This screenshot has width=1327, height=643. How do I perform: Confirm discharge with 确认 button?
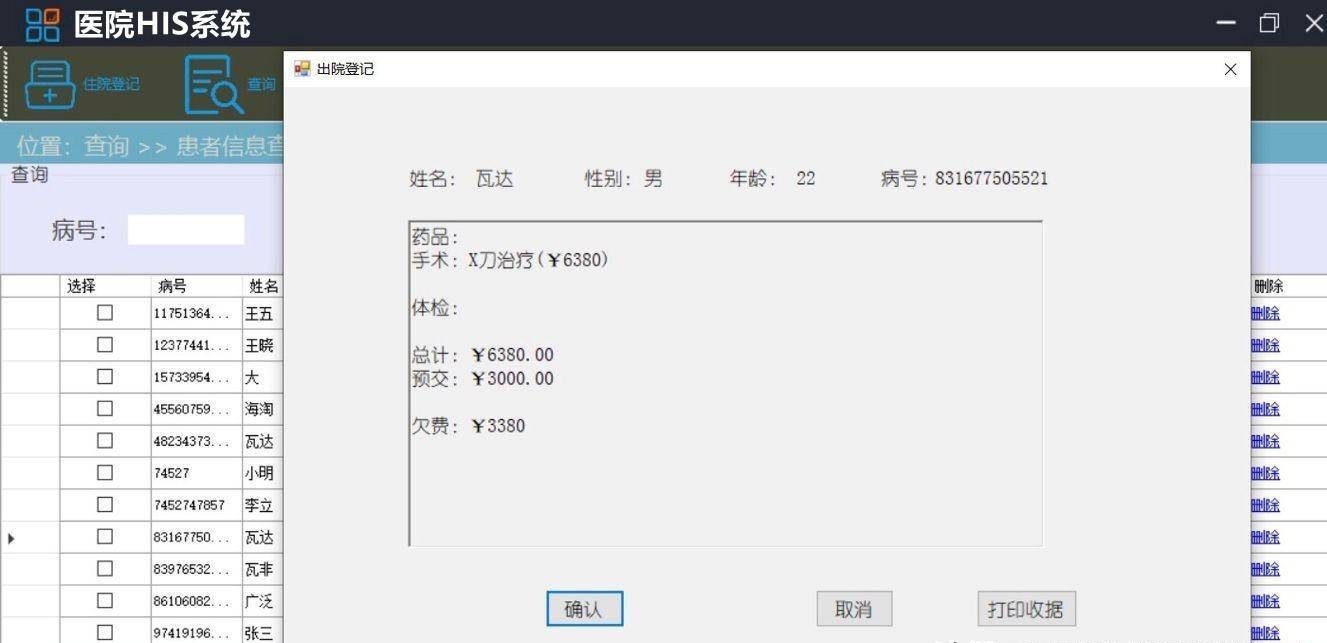click(x=585, y=609)
